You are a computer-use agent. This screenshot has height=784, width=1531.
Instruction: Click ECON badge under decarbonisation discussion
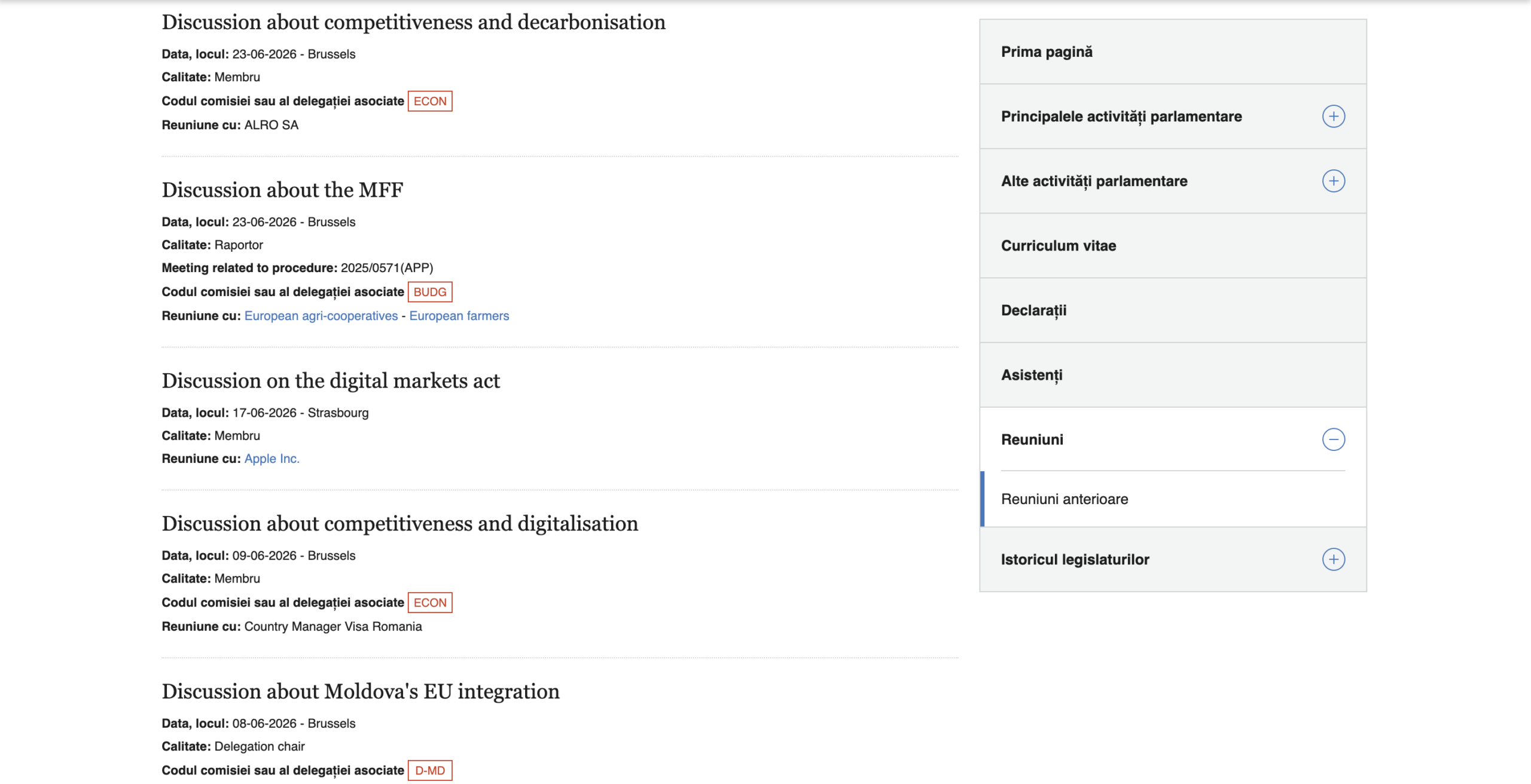[430, 101]
